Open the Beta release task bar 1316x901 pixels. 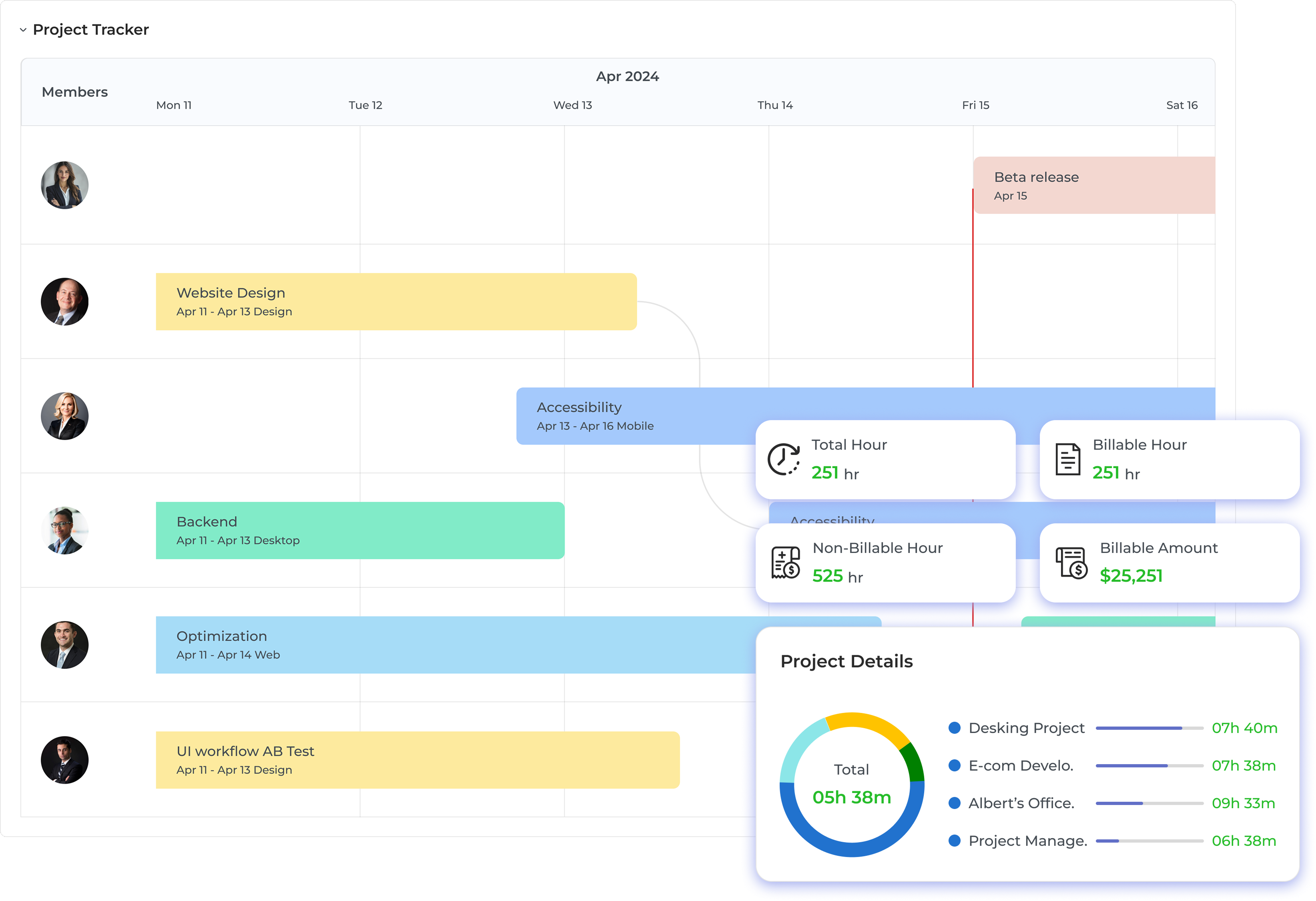point(1094,185)
